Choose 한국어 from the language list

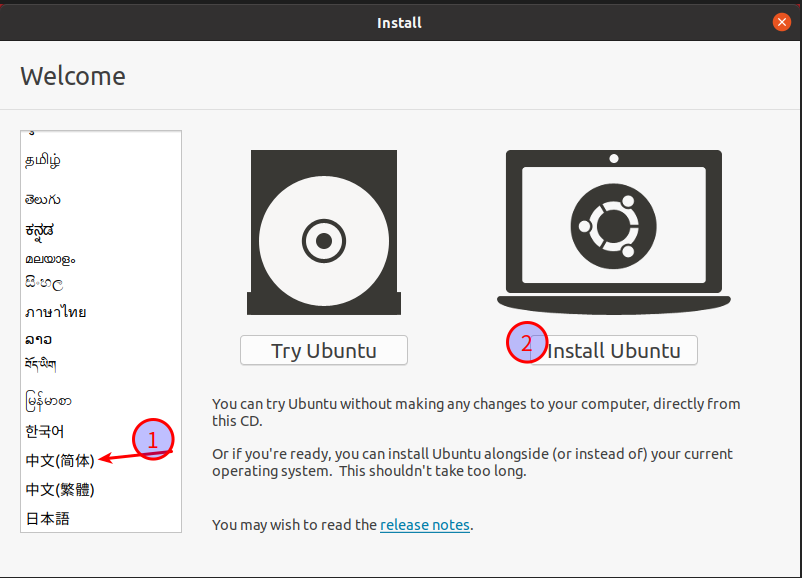click(x=45, y=432)
